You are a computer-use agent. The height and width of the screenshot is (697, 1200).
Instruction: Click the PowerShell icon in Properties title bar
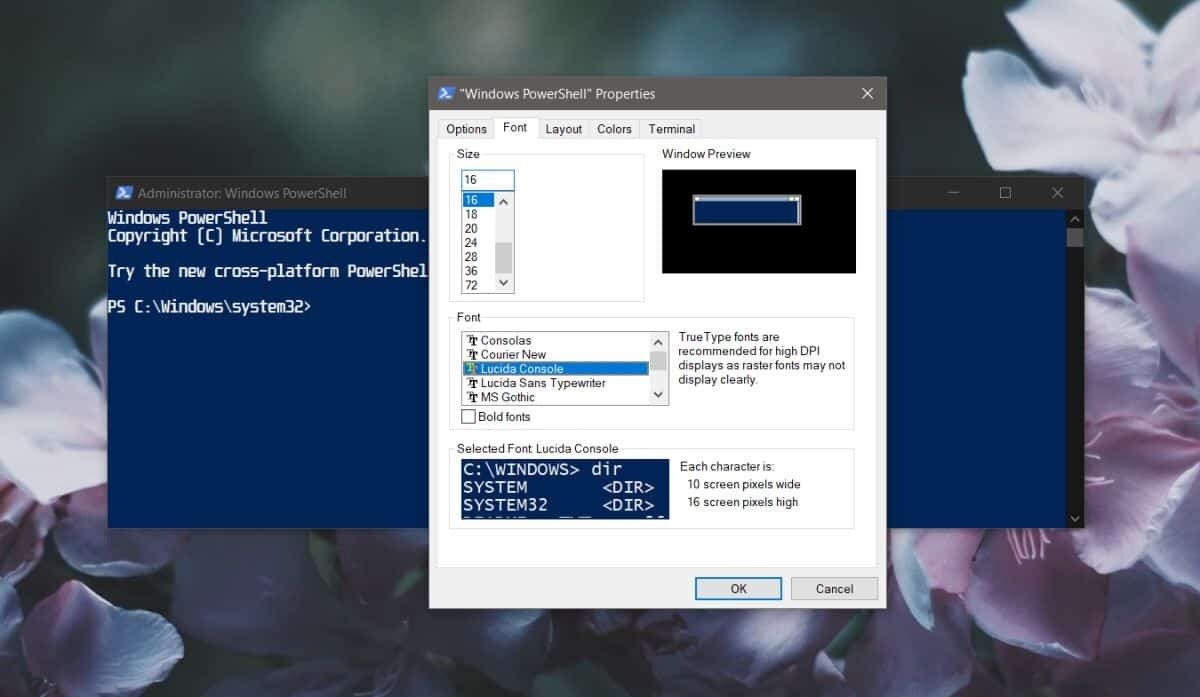[x=446, y=94]
